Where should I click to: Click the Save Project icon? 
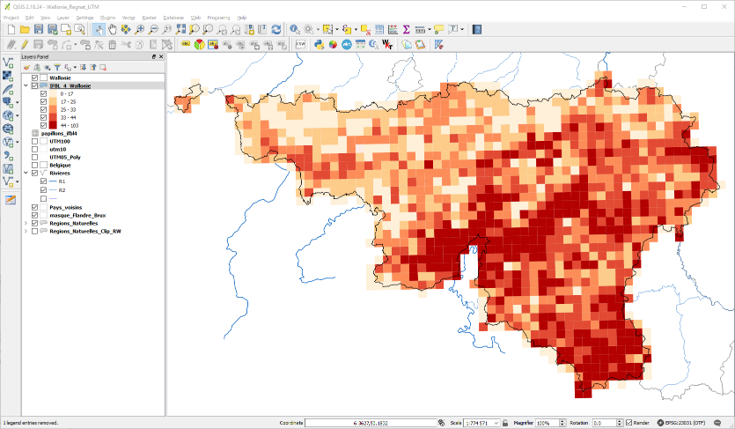(x=39, y=30)
